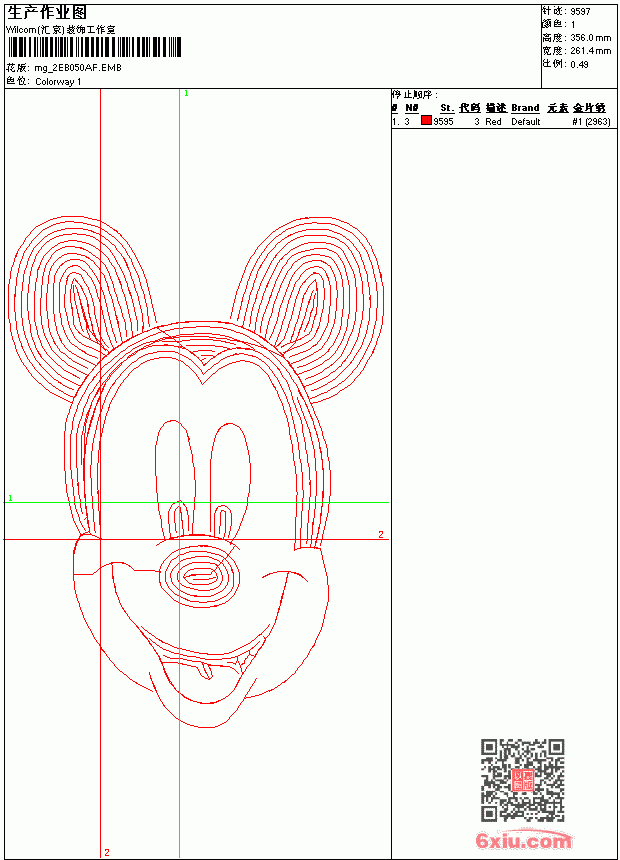Click the 停止顺序 stop sequence heading
This screenshot has width=620, height=860.
click(x=415, y=94)
